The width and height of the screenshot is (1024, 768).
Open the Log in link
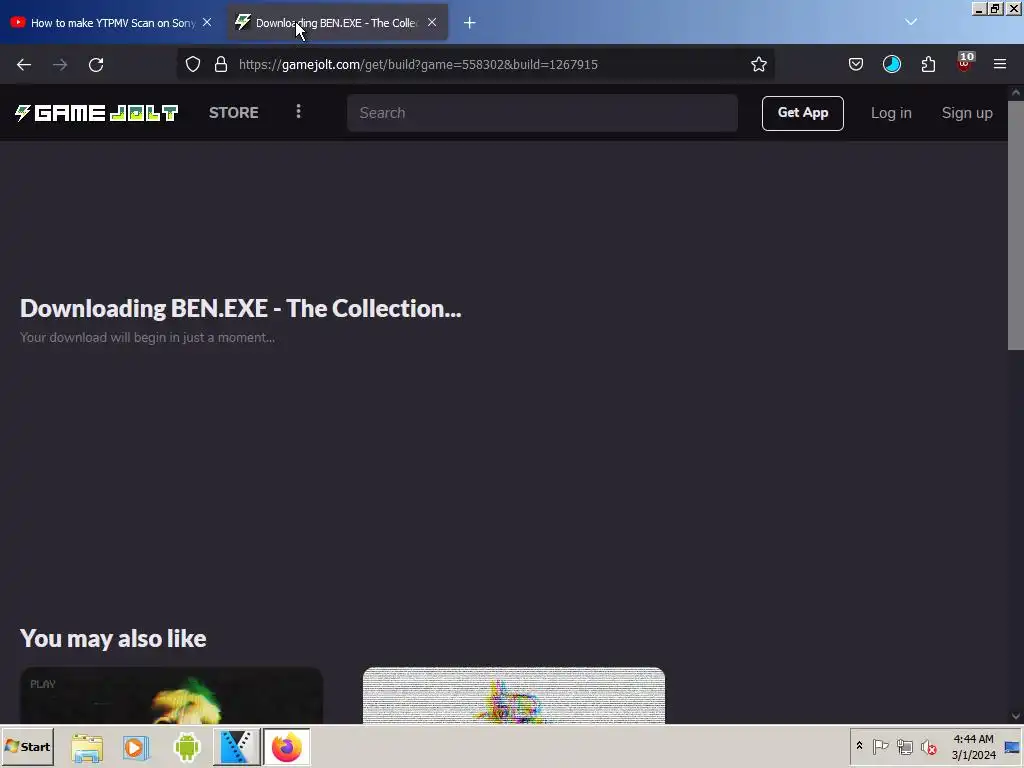(891, 113)
